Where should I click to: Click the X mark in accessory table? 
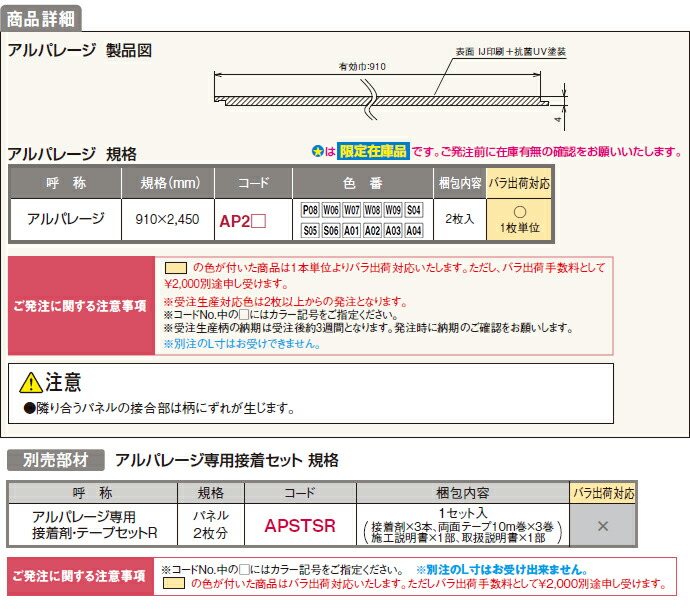[x=602, y=526]
